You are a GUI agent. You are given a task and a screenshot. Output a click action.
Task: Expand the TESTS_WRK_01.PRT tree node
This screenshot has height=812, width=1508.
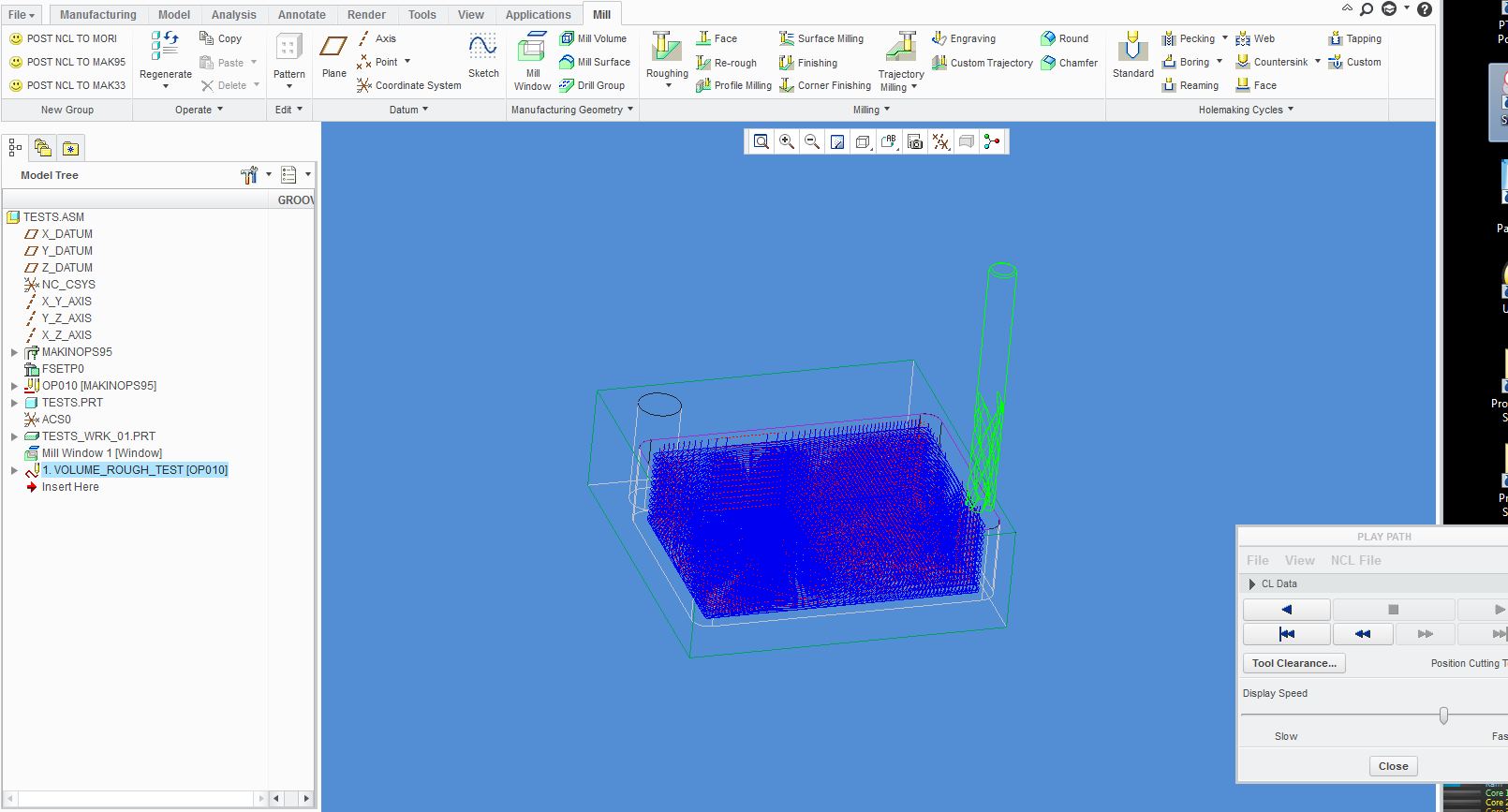point(14,436)
